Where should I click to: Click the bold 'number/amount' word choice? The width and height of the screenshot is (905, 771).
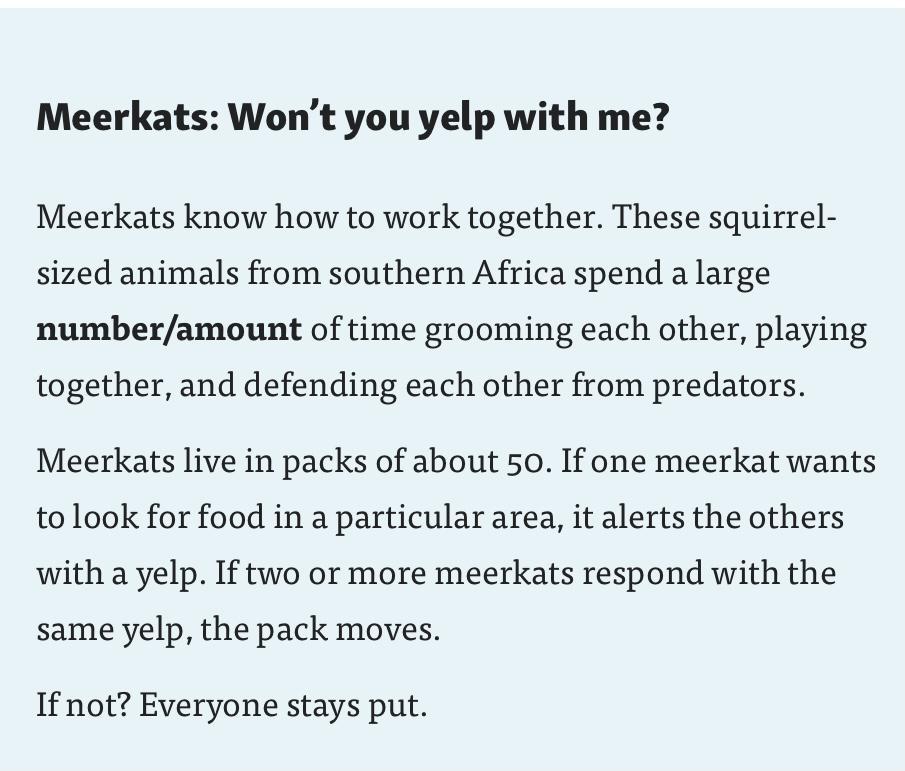169,330
